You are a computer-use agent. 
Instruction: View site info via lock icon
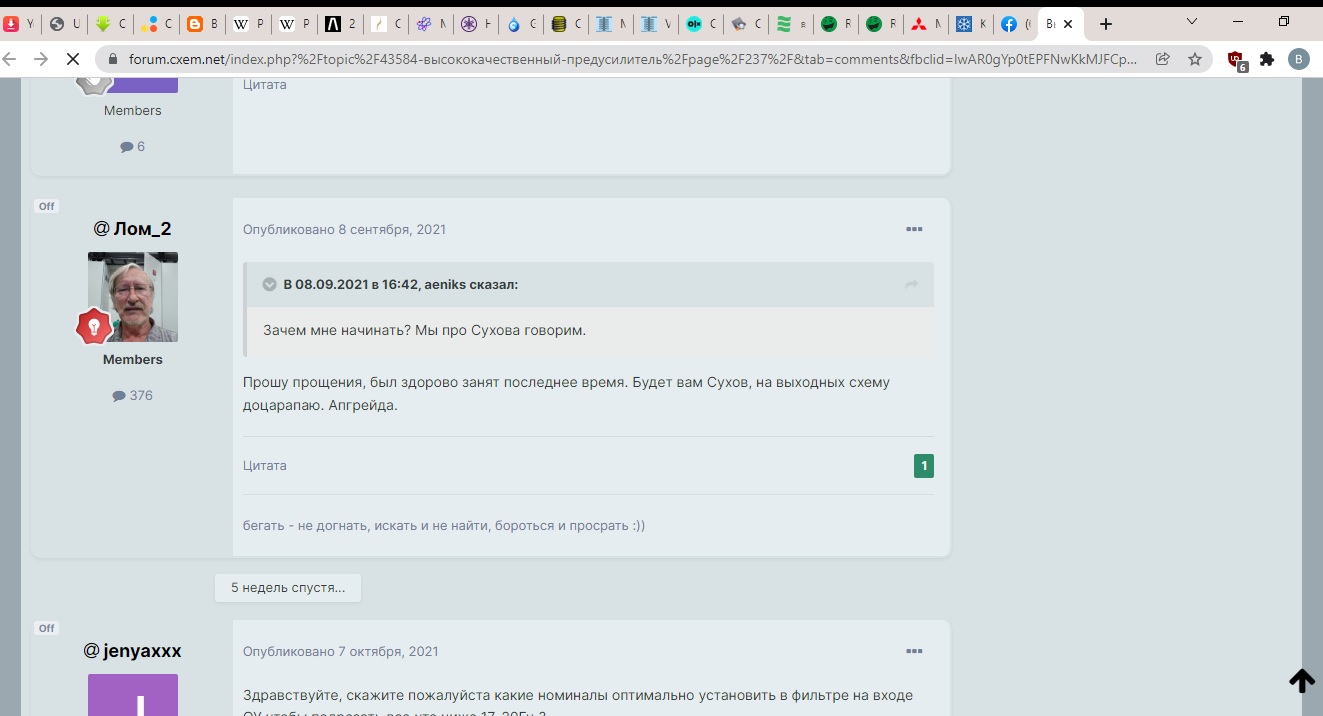[x=112, y=59]
